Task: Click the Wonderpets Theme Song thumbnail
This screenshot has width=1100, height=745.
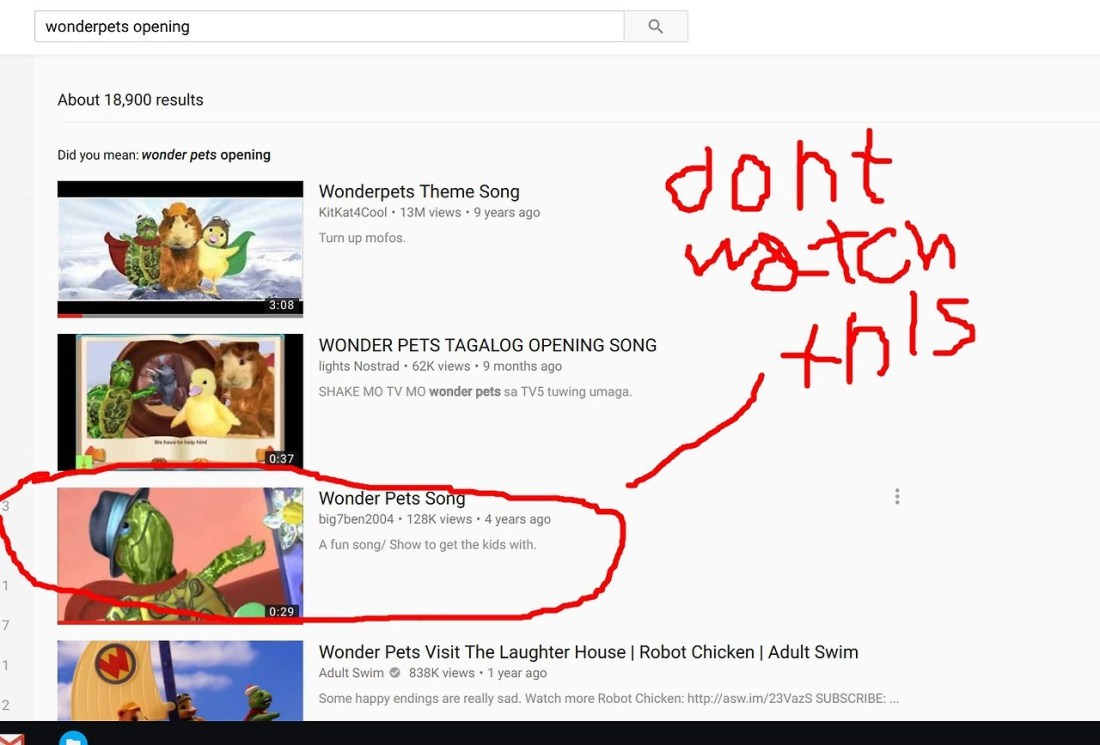Action: (180, 249)
